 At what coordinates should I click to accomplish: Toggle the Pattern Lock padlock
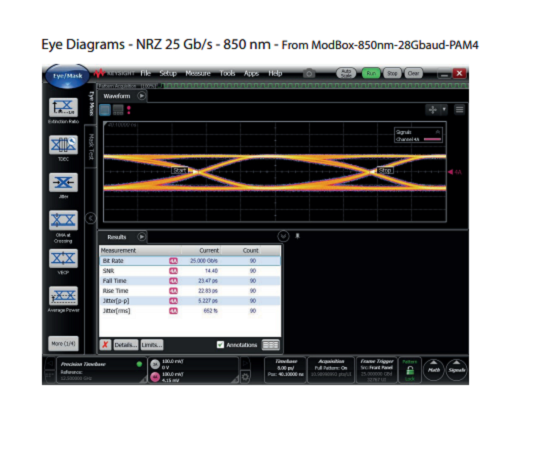(x=410, y=370)
